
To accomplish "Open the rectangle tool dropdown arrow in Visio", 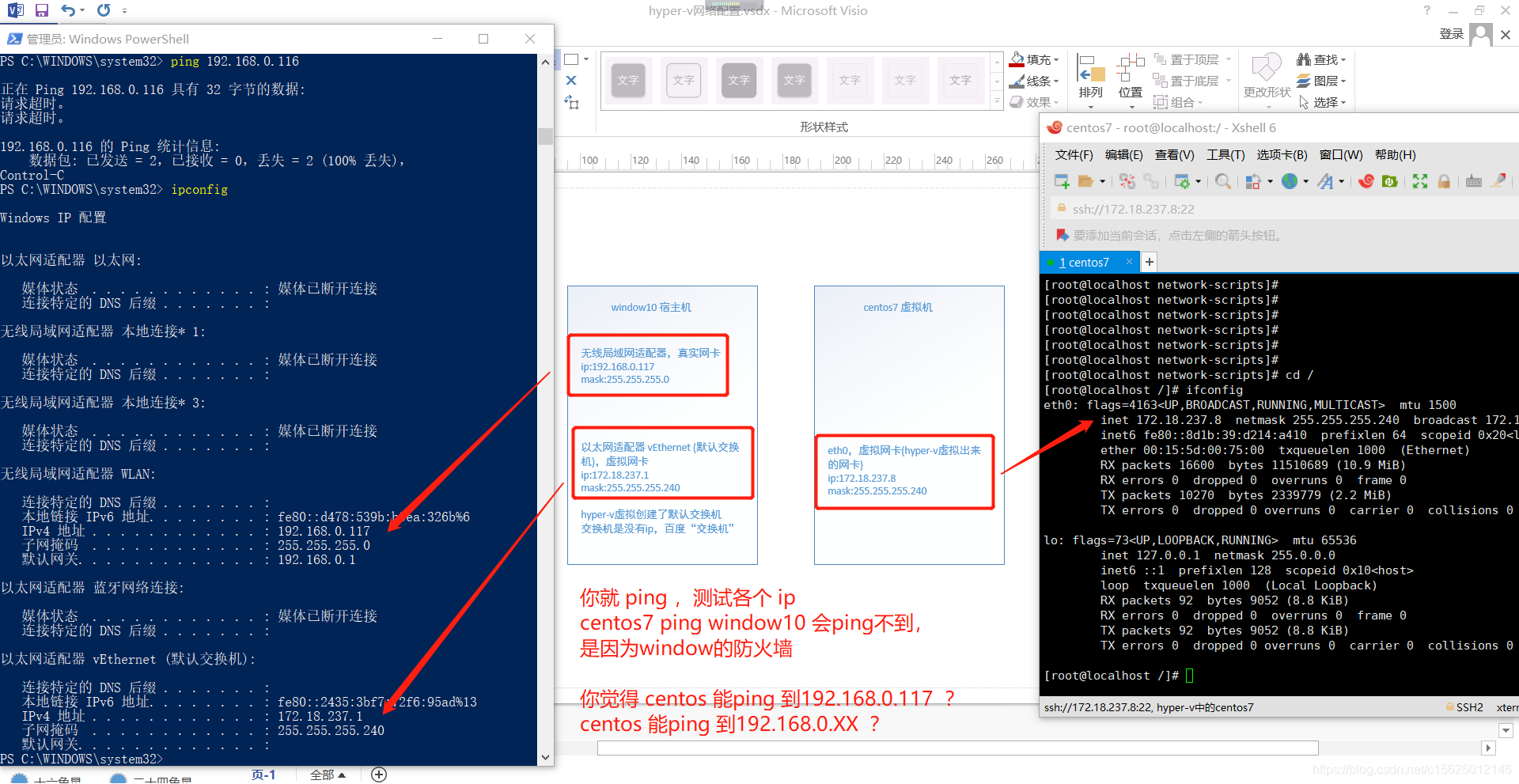I will click(586, 59).
